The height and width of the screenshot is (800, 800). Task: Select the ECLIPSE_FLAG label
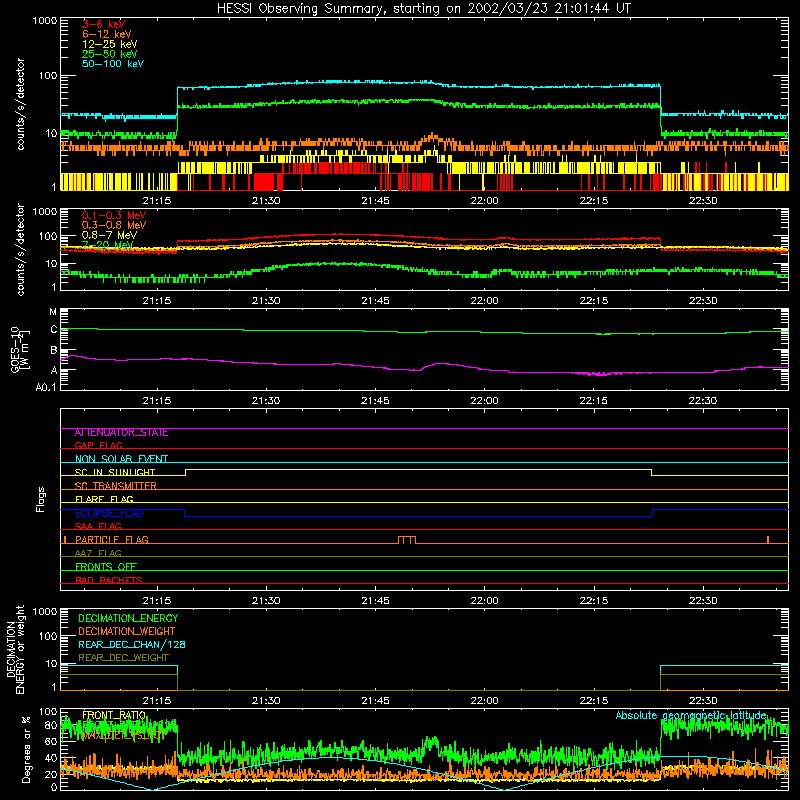(x=109, y=513)
